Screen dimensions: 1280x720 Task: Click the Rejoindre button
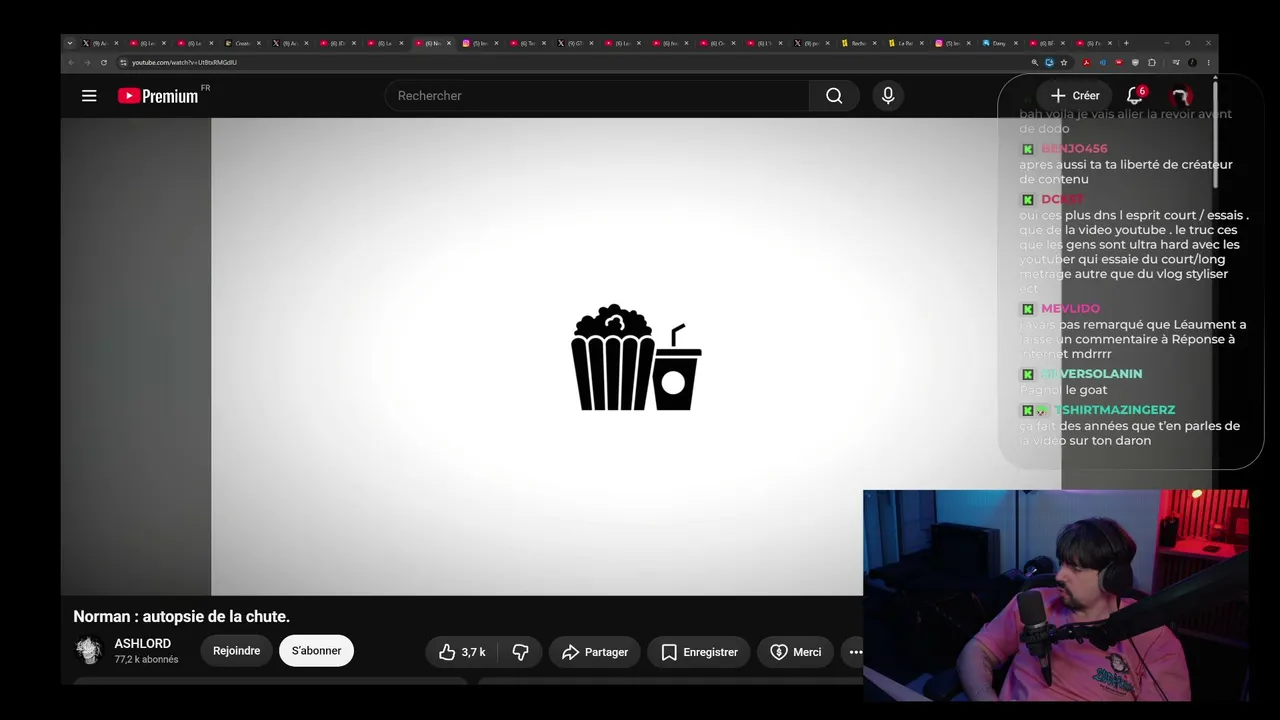point(236,651)
